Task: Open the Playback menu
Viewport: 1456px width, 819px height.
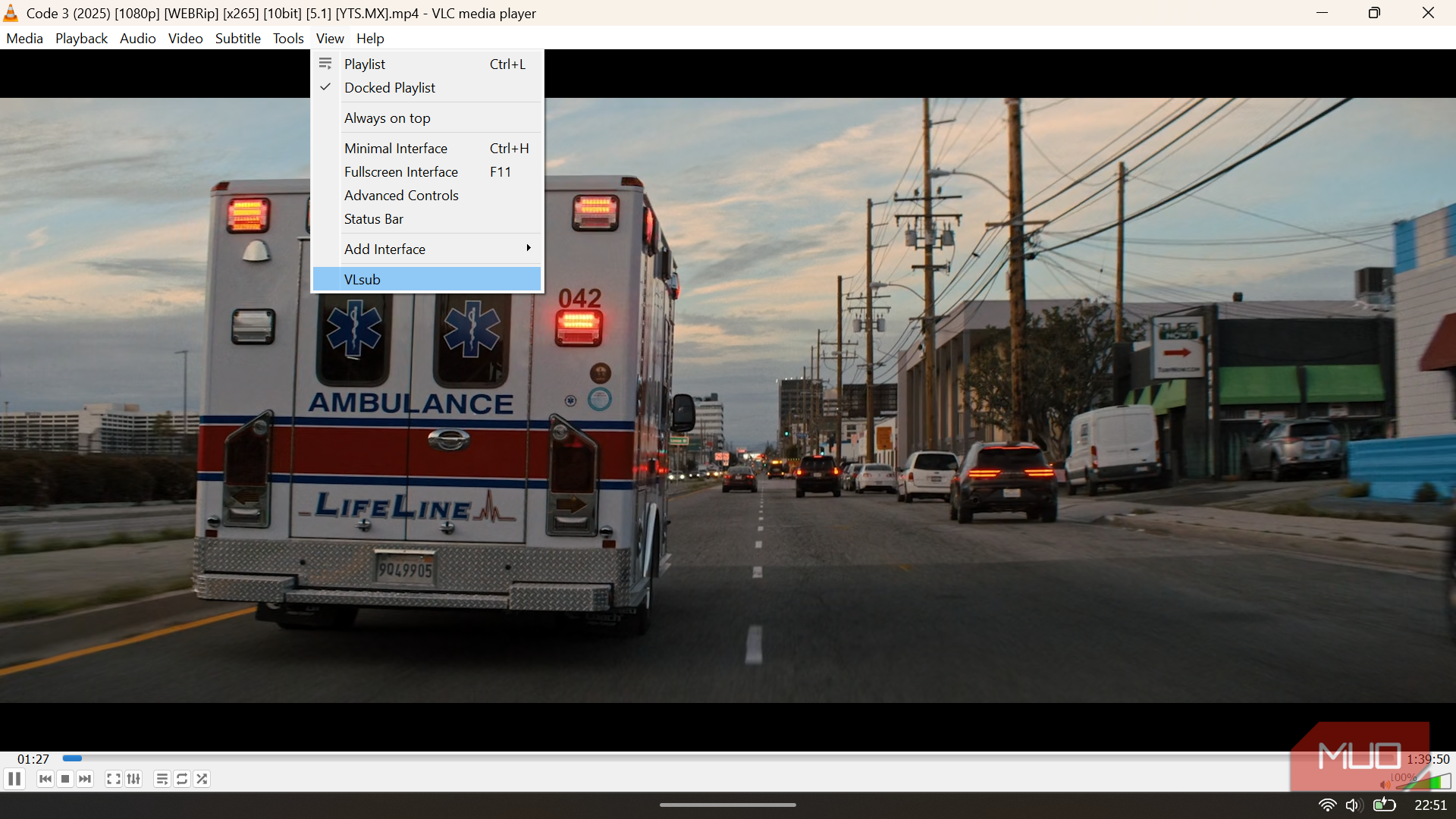Action: click(81, 38)
